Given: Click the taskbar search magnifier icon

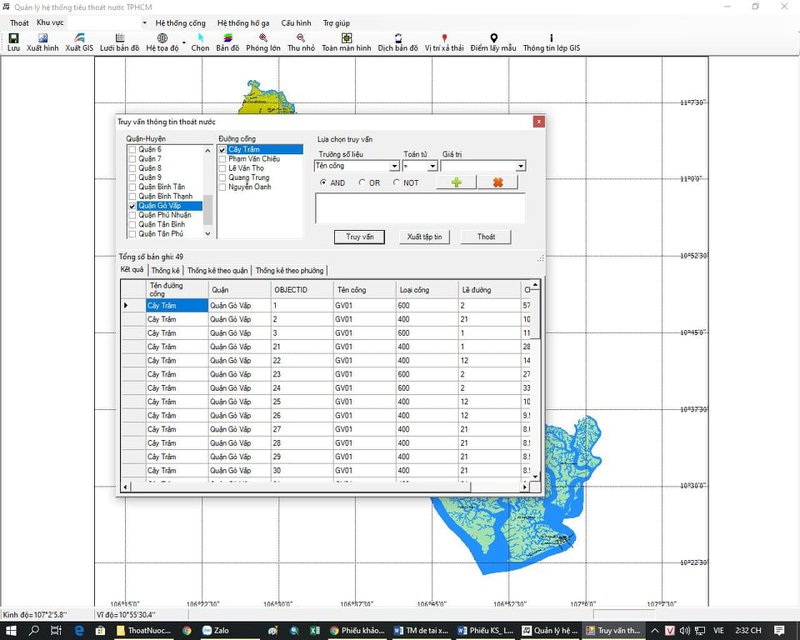Looking at the screenshot, I should tap(34, 630).
